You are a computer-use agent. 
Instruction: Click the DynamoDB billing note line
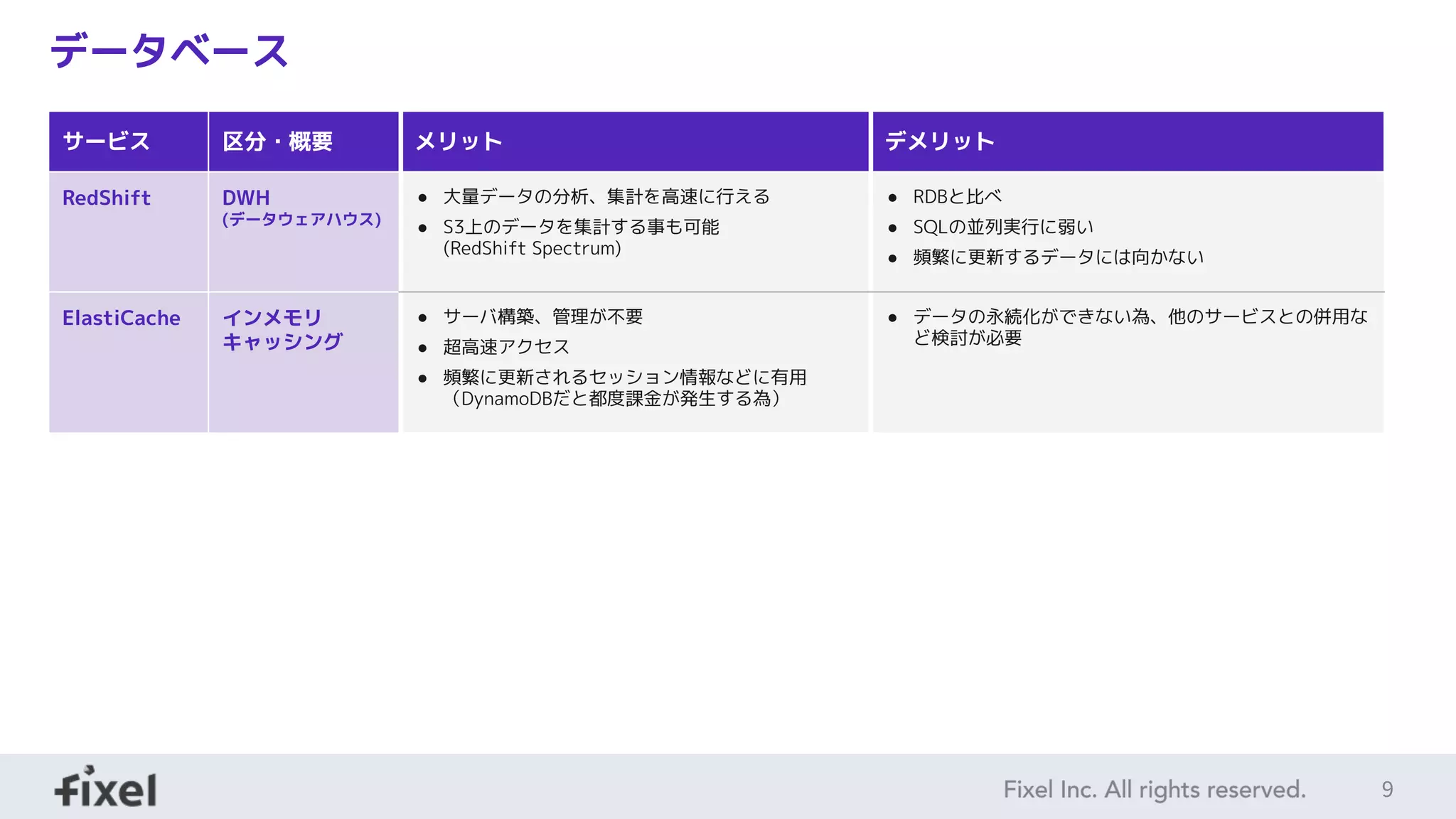(x=615, y=399)
